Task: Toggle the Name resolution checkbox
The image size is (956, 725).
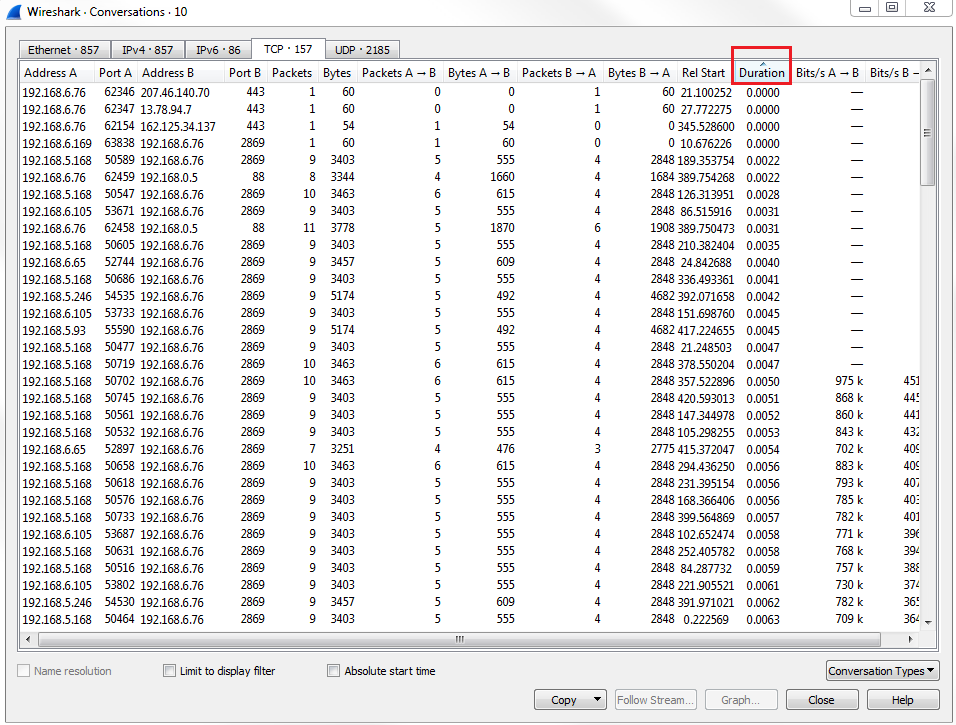Action: point(24,671)
